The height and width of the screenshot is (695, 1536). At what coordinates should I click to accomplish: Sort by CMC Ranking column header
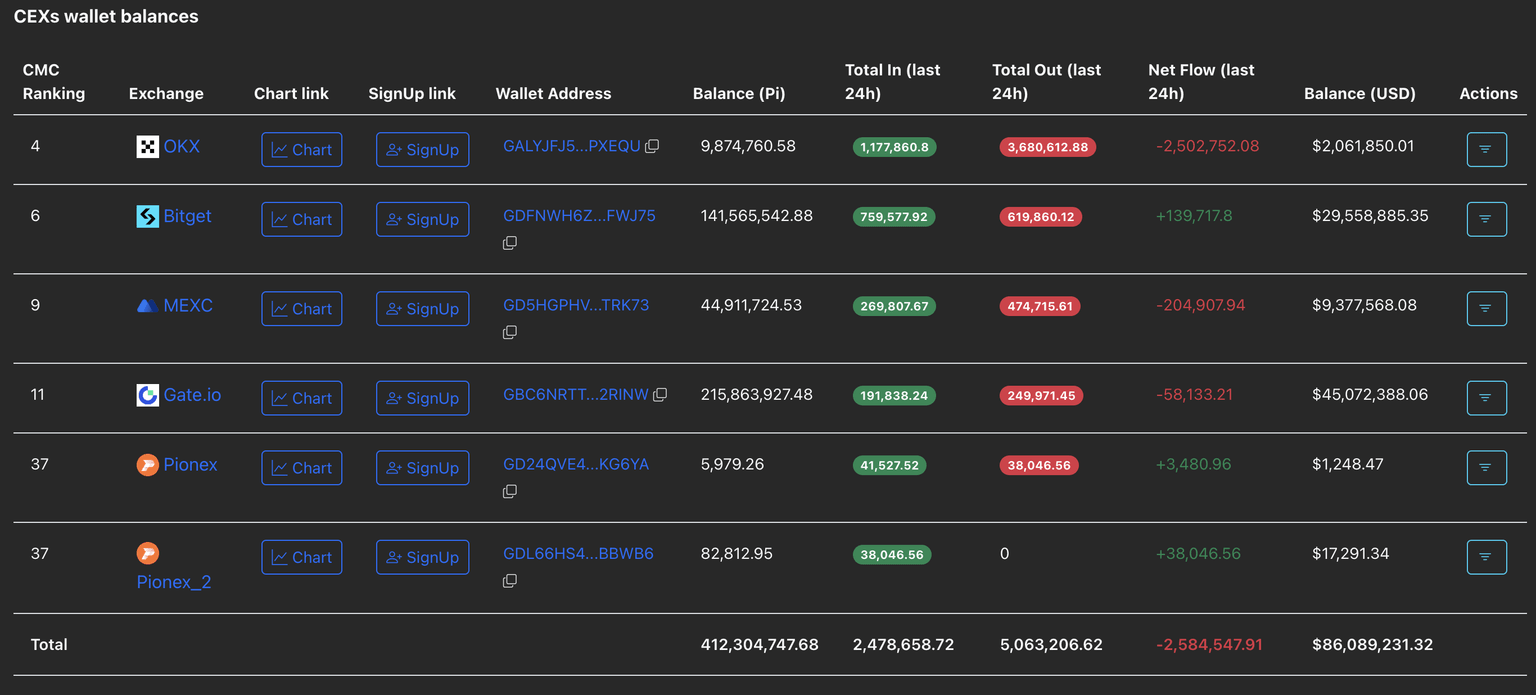coord(54,82)
